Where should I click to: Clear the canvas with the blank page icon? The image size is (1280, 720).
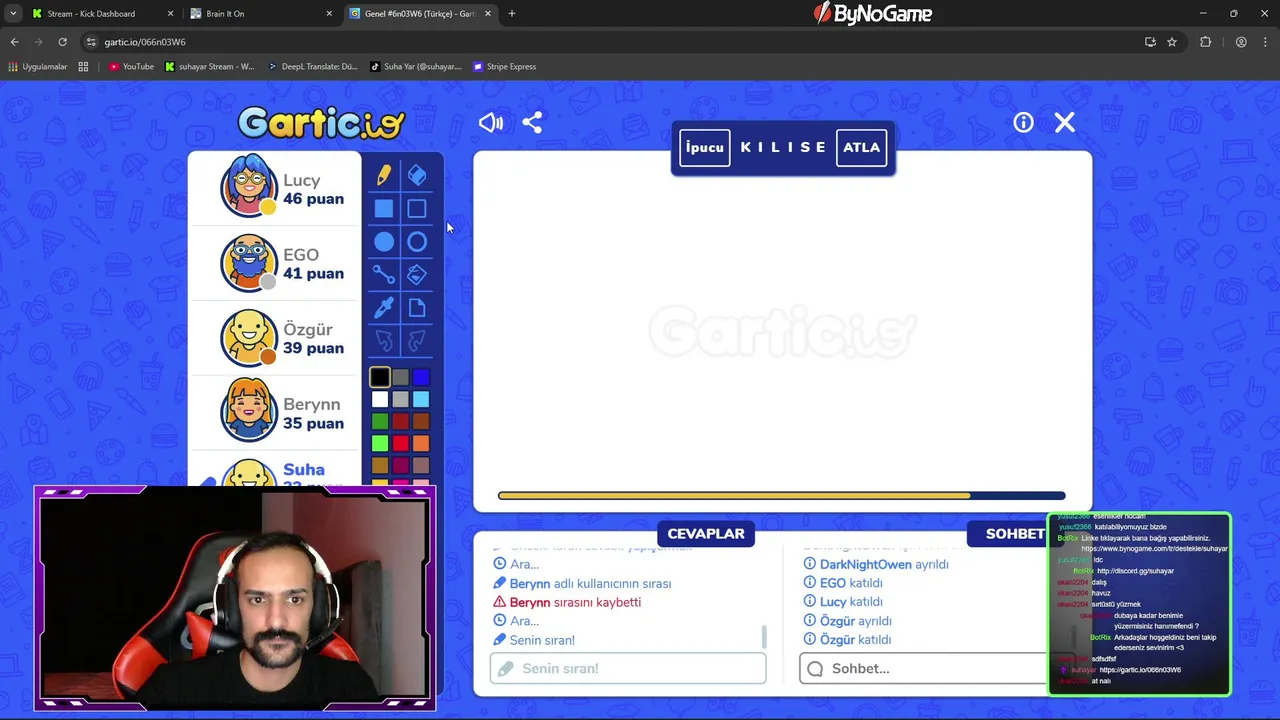coord(417,307)
